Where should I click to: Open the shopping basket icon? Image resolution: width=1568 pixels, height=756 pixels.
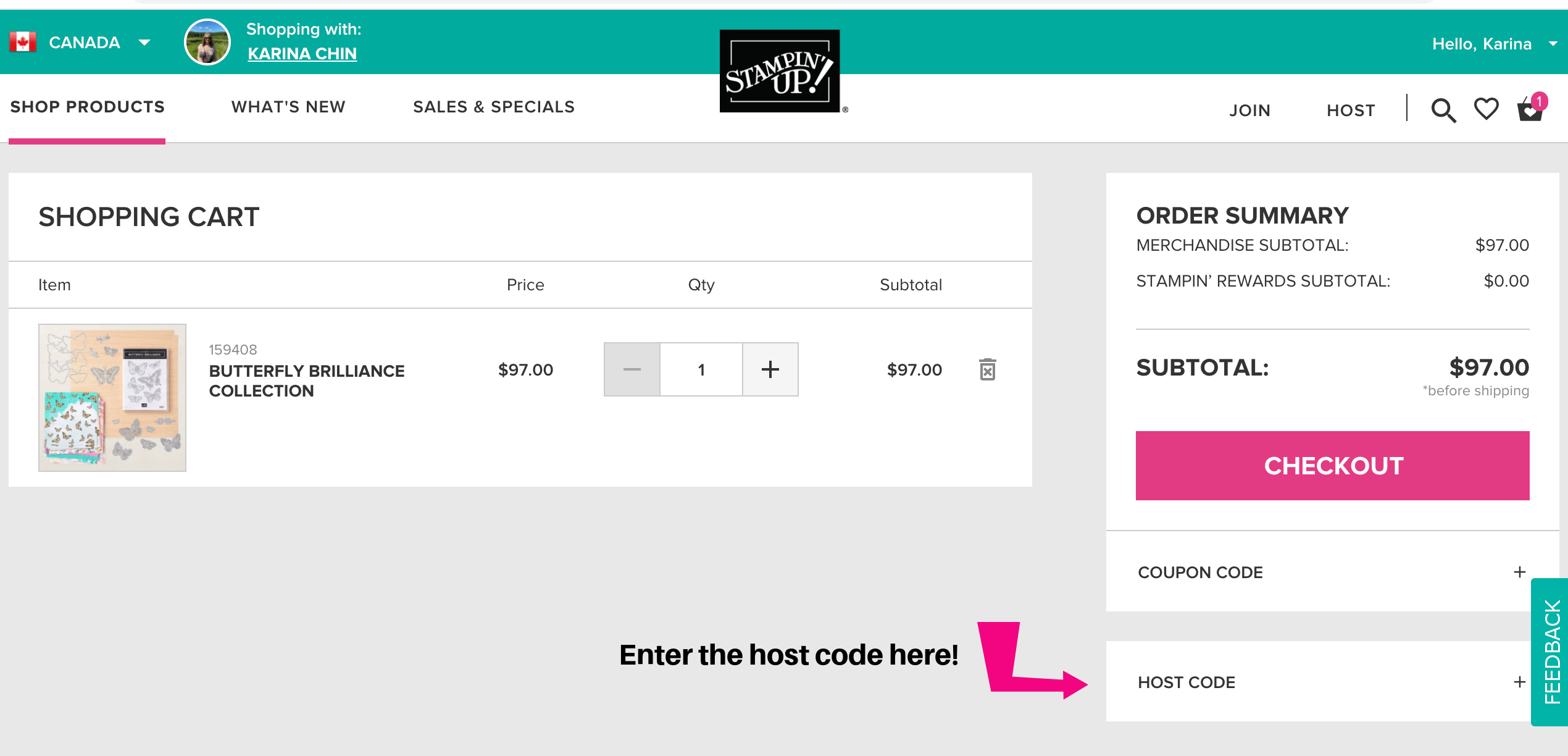(x=1530, y=110)
